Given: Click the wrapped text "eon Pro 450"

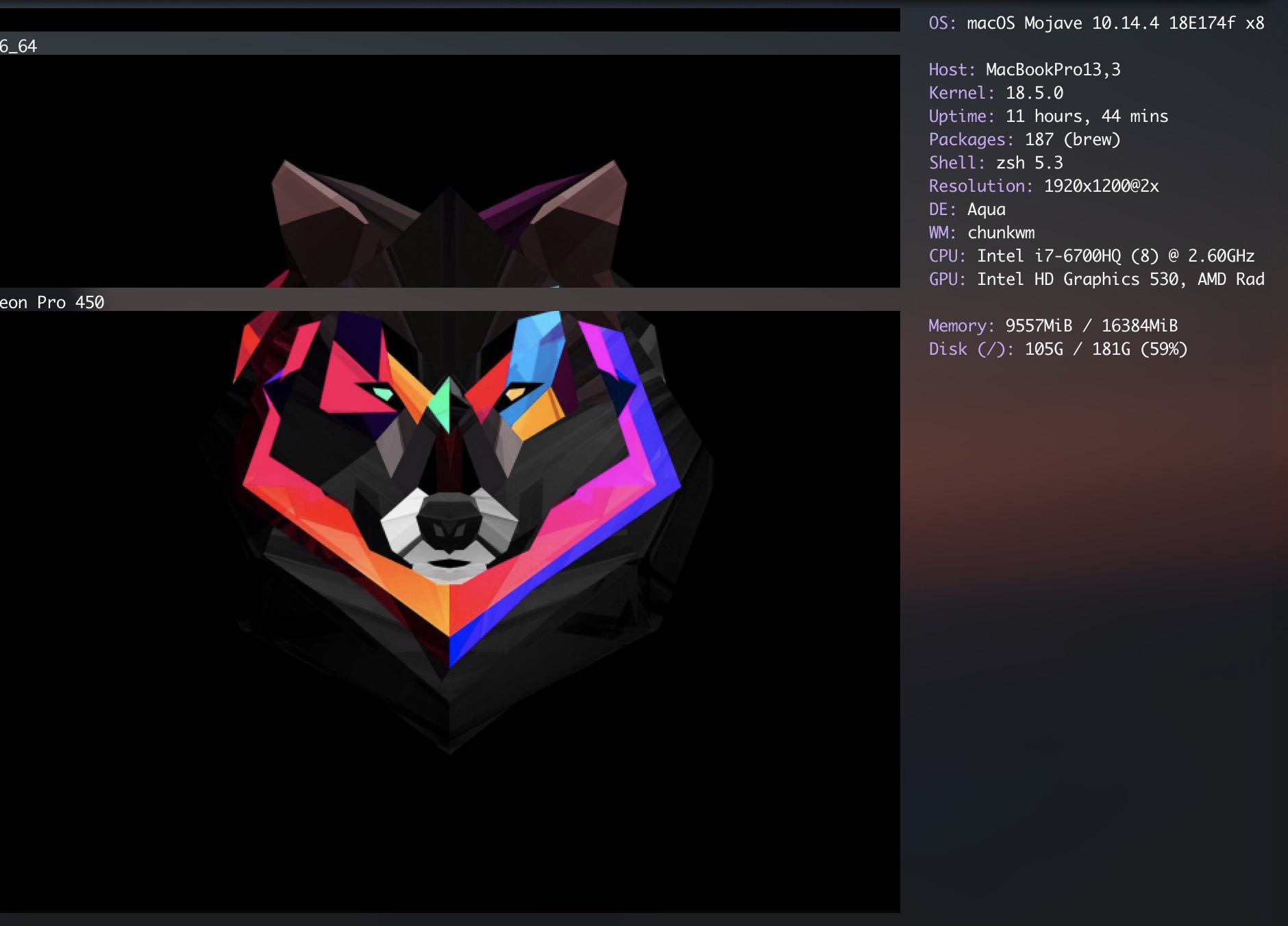Looking at the screenshot, I should [x=52, y=303].
